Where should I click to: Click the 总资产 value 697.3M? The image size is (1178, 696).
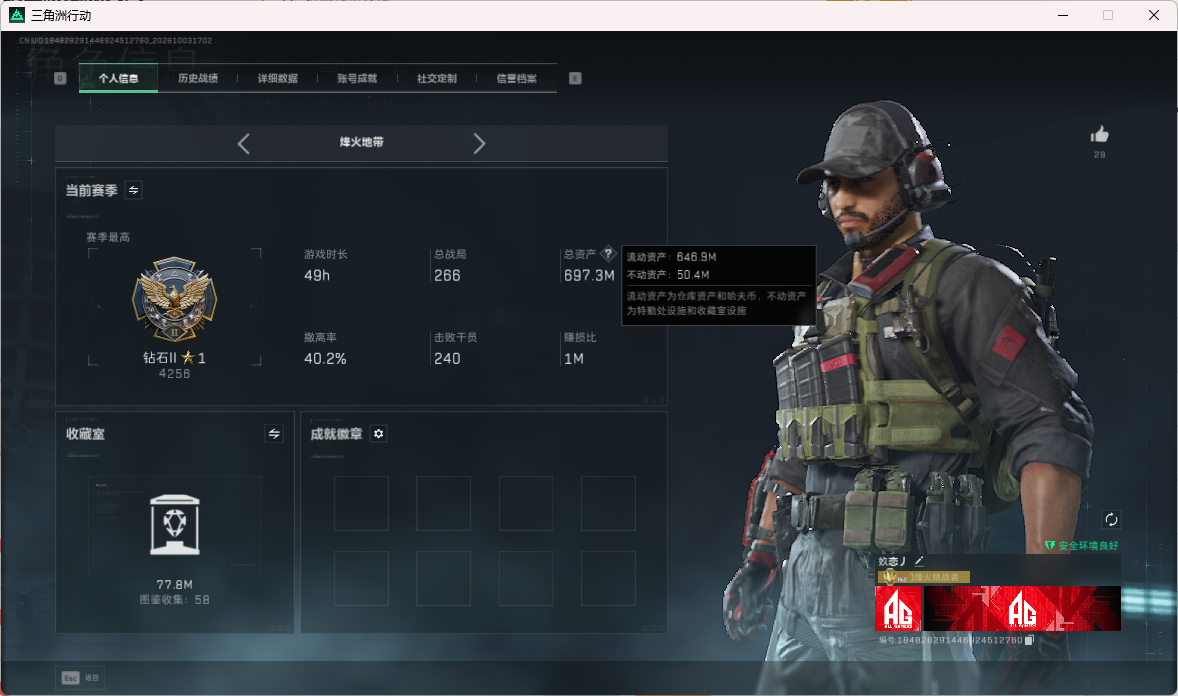coord(589,276)
